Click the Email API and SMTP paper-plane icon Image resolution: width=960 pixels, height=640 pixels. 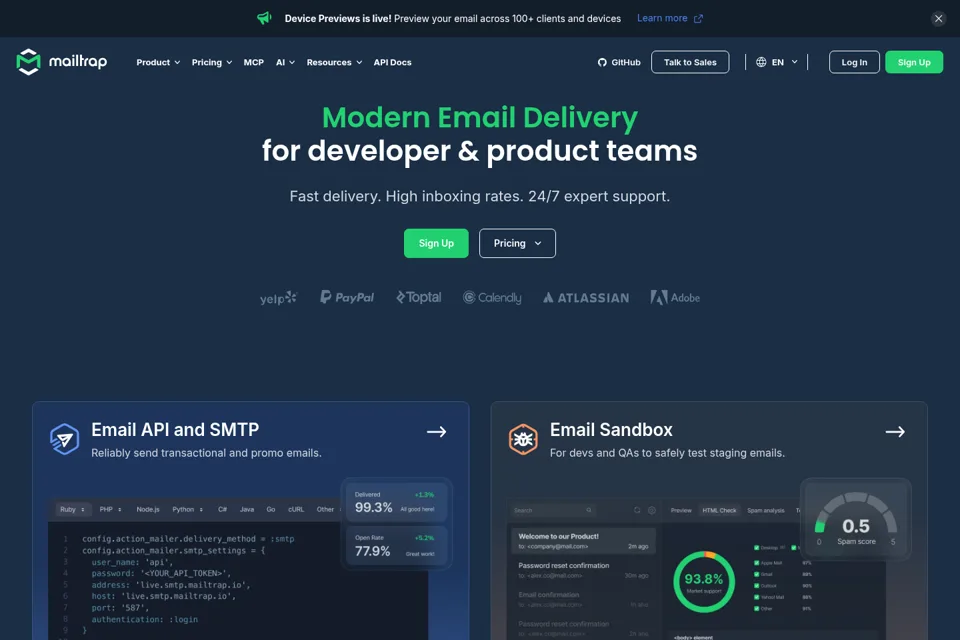[64, 439]
